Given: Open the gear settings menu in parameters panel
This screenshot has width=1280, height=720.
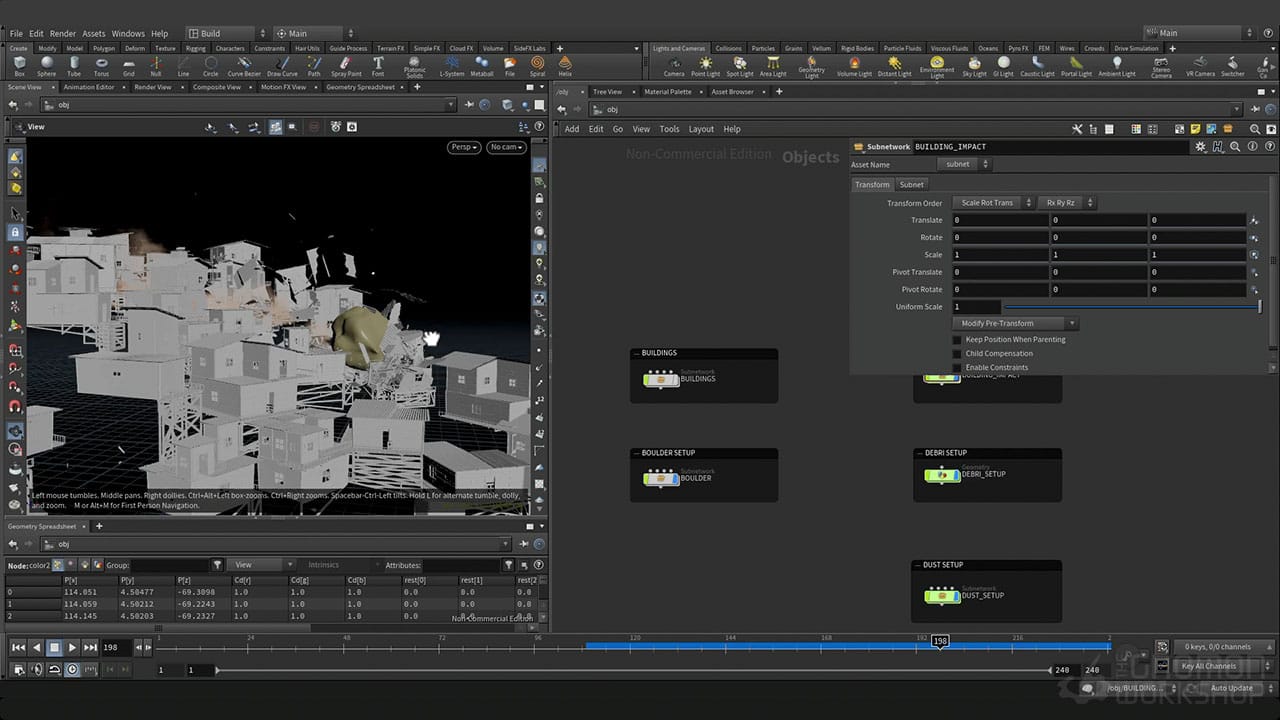Looking at the screenshot, I should (x=1199, y=147).
